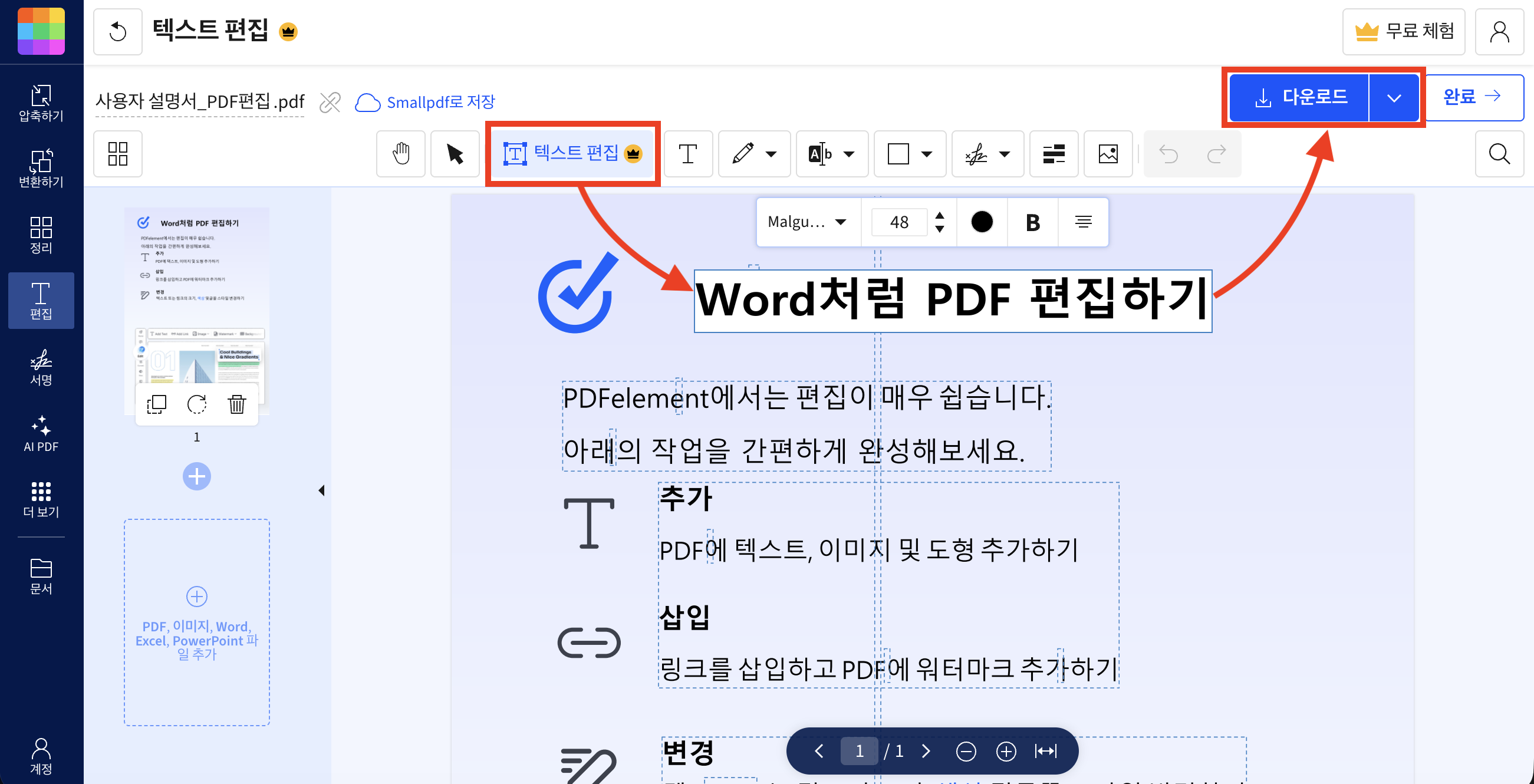This screenshot has width=1534, height=784.
Task: Open the text color swatch
Action: click(x=982, y=222)
